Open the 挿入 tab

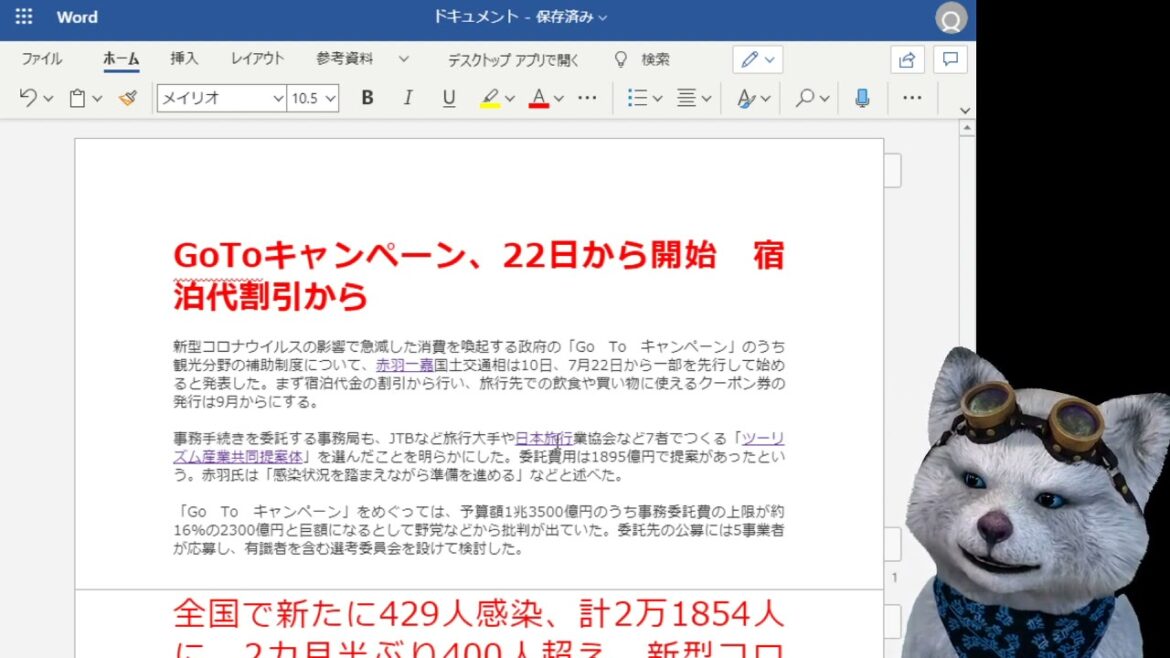184,59
